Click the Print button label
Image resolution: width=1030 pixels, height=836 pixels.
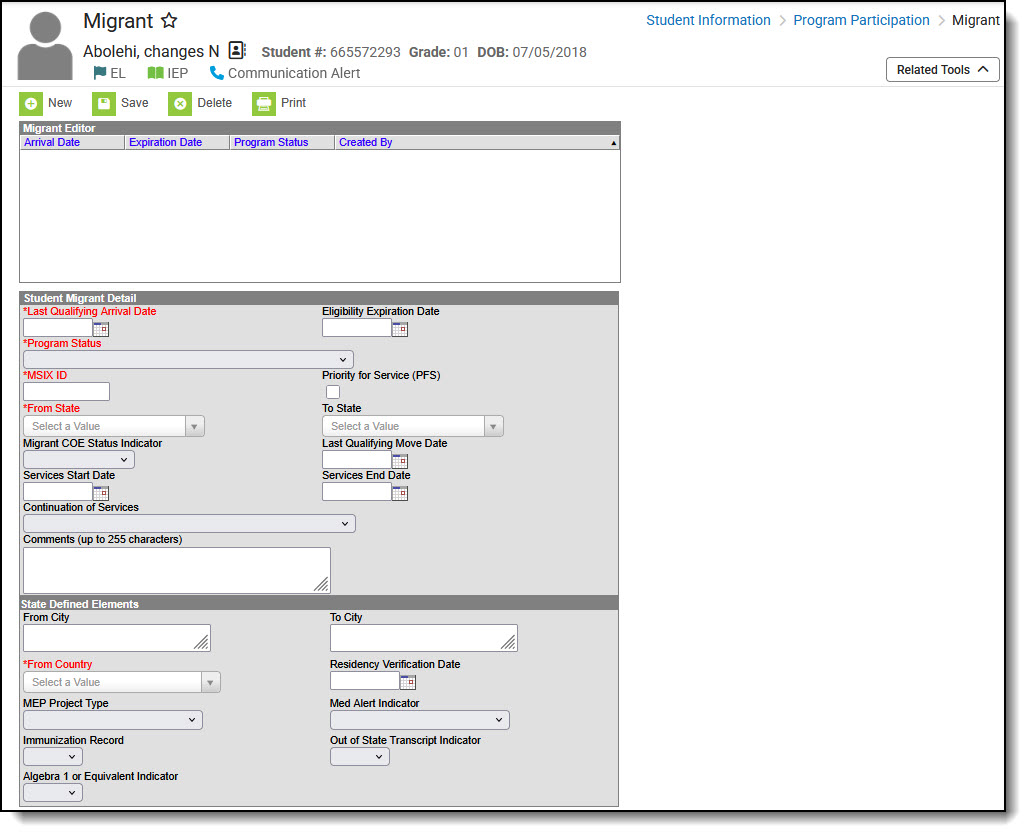point(294,103)
